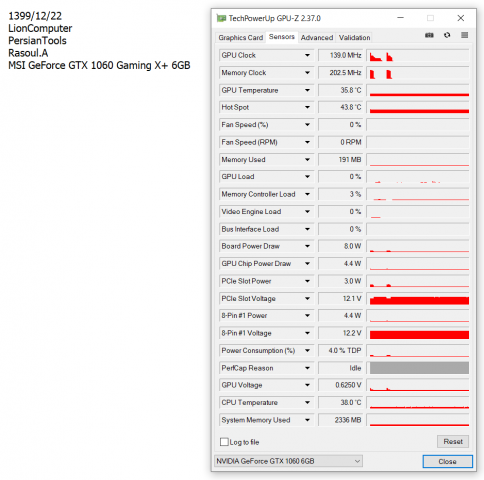Screen dimensions: 484x480
Task: Select the Sensors tab
Action: point(282,37)
